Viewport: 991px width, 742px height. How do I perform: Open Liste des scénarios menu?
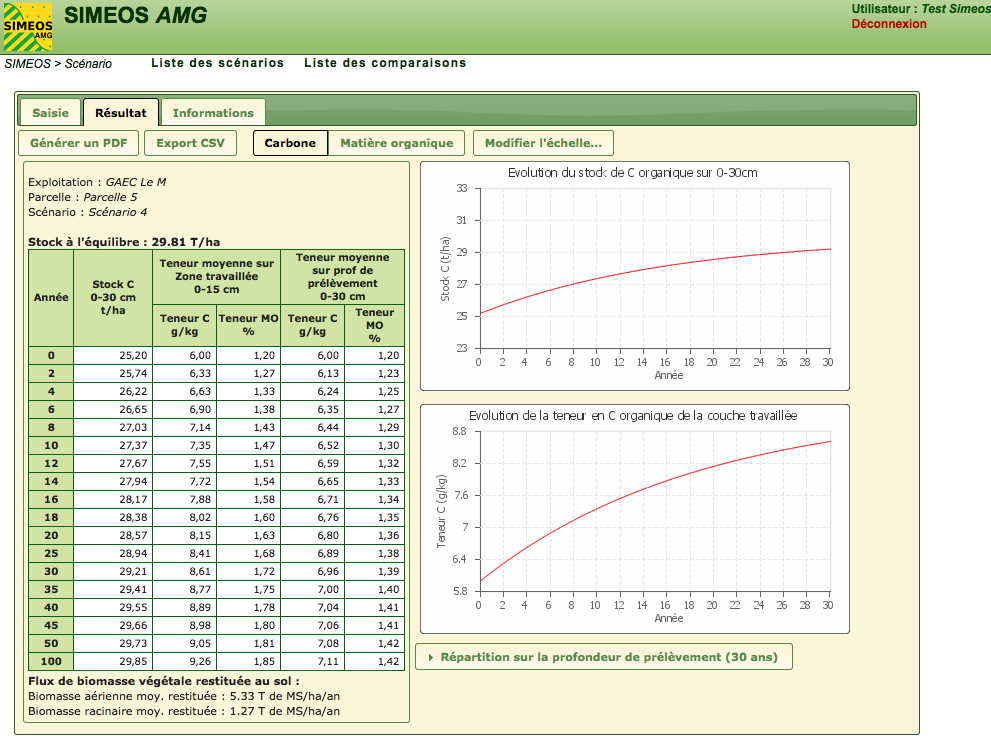(x=217, y=63)
